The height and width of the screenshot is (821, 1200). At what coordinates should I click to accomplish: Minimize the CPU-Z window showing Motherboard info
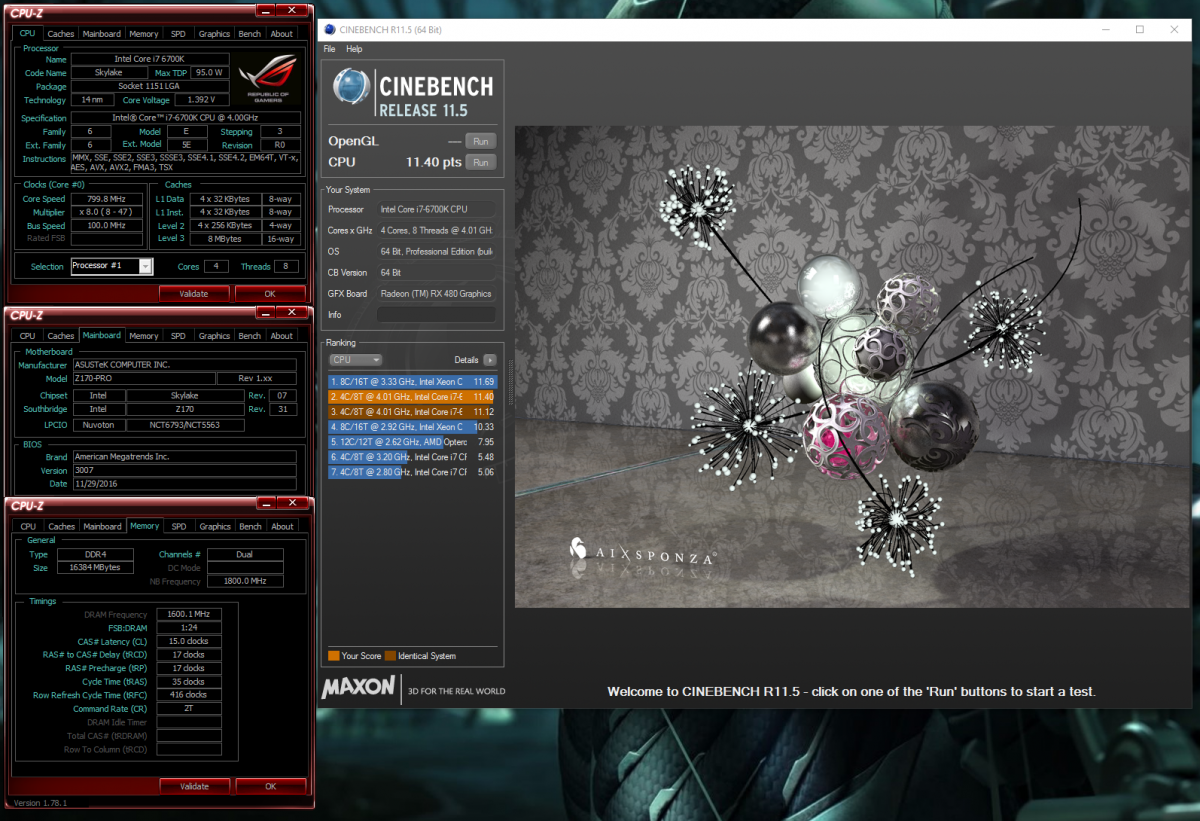[264, 313]
